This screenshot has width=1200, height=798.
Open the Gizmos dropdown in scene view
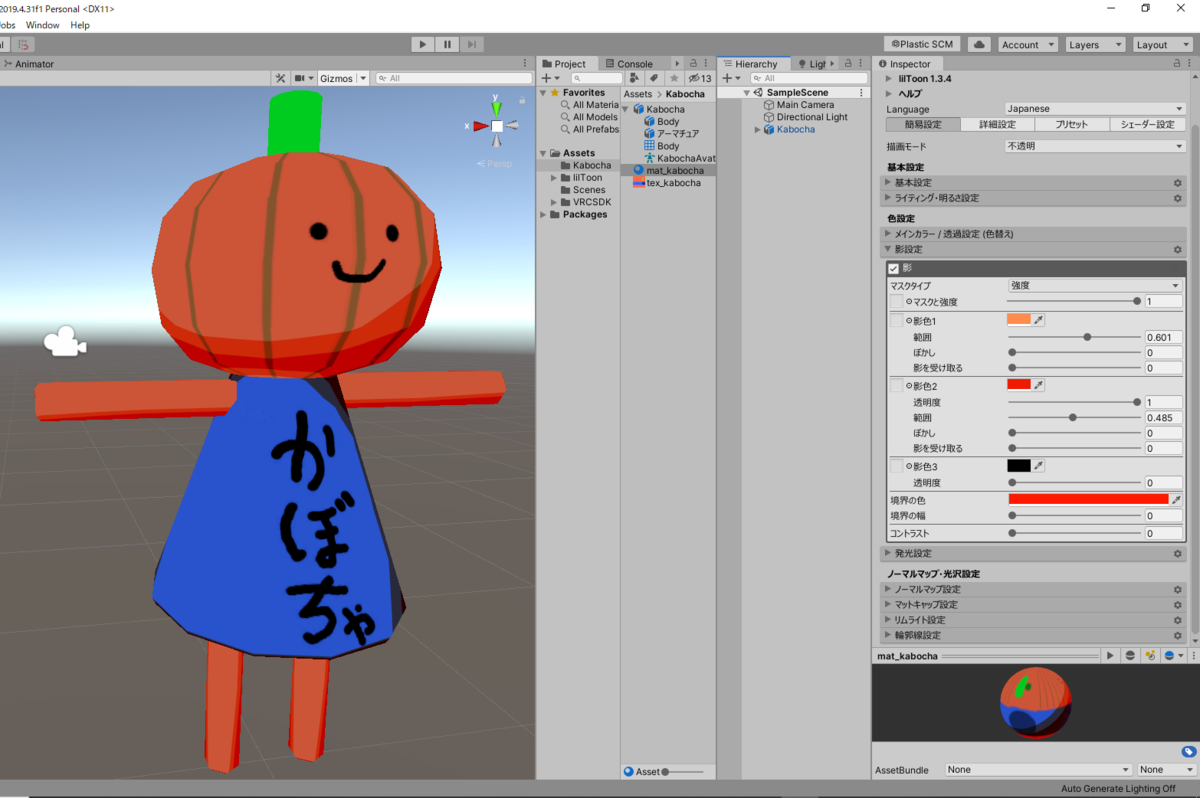[x=343, y=78]
